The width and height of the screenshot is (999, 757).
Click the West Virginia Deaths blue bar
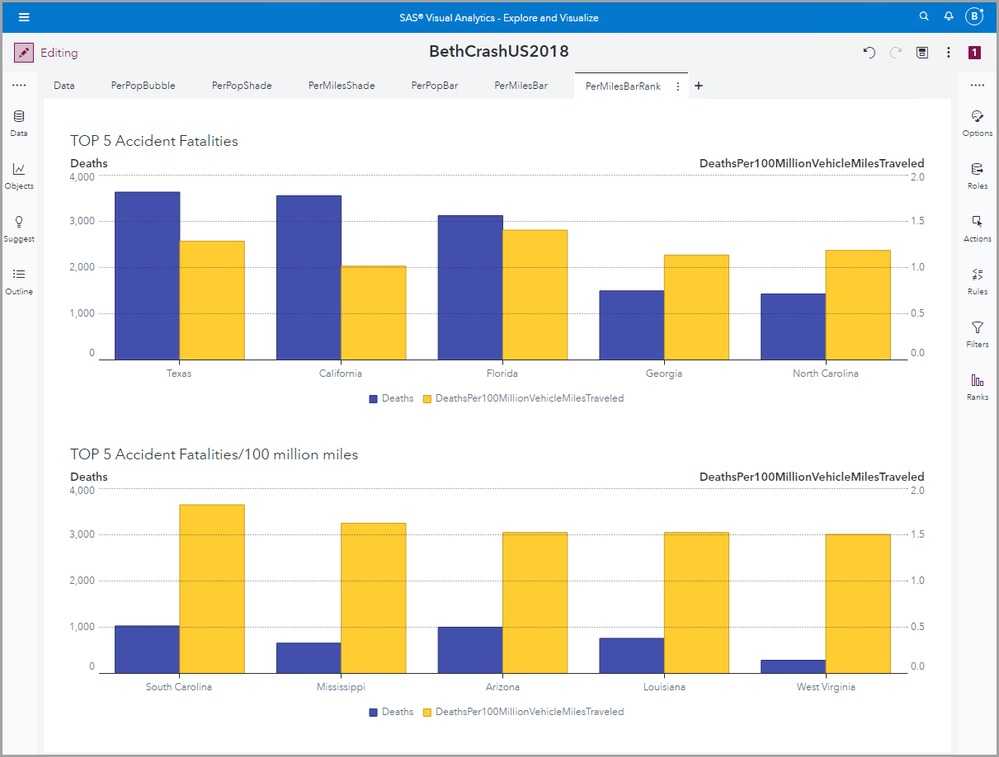click(793, 667)
